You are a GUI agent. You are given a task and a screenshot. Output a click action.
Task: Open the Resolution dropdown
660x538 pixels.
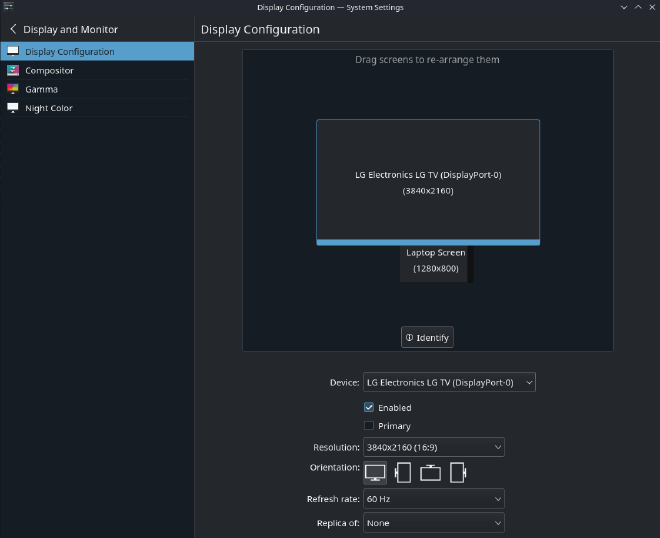433,447
